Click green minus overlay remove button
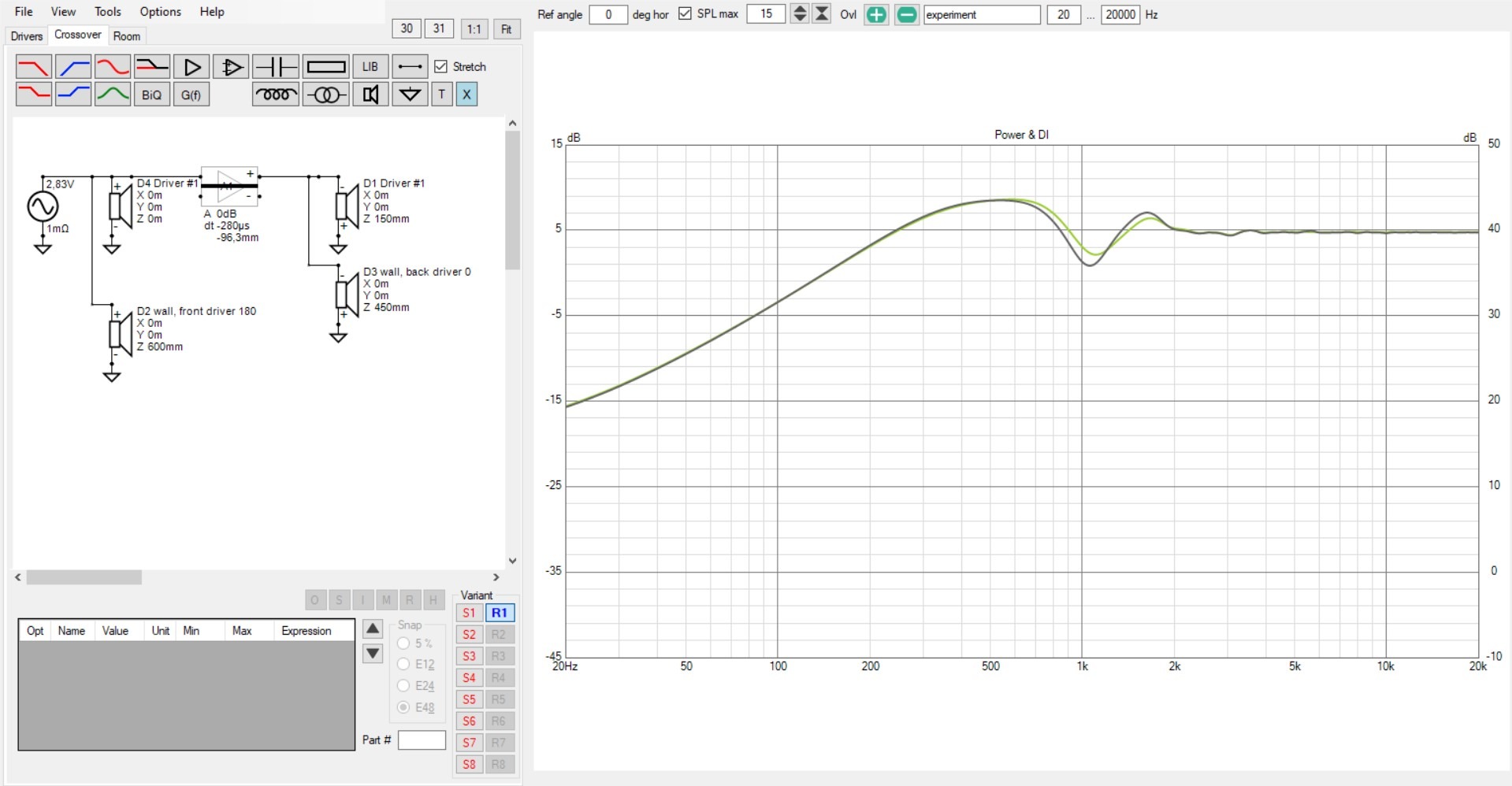Image resolution: width=1512 pixels, height=786 pixels. 907,14
